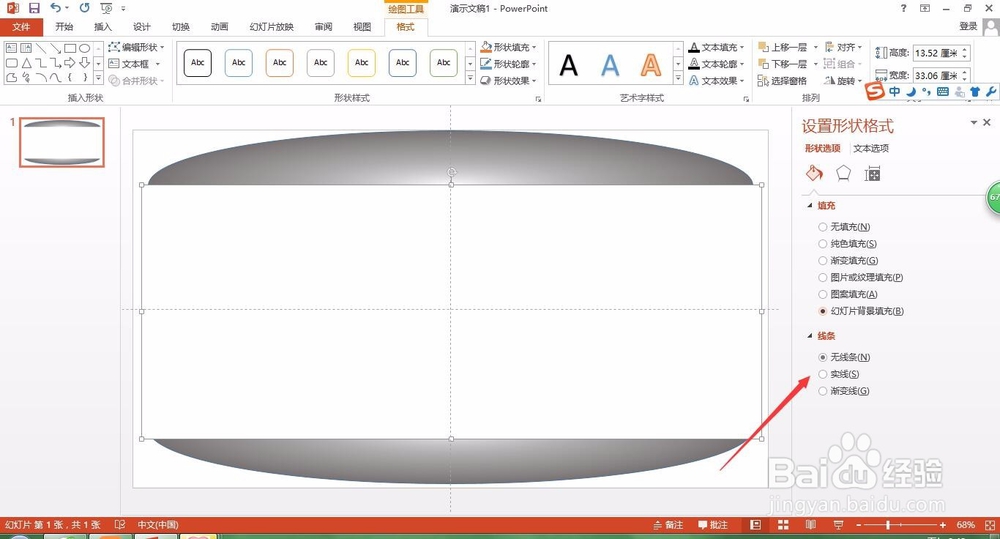Select the rectangle shape in shapes gallery
Screen dimensions: 1000x539
[x=70, y=48]
